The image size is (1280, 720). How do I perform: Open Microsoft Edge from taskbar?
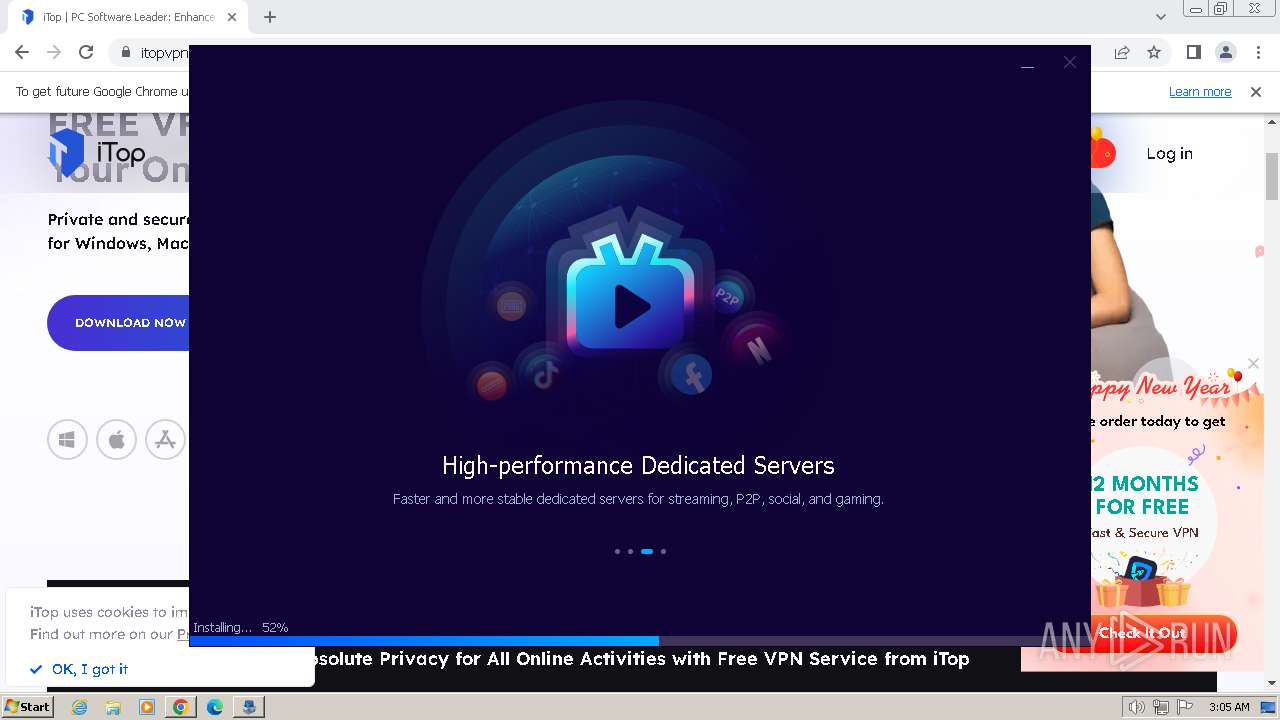(x=215, y=707)
